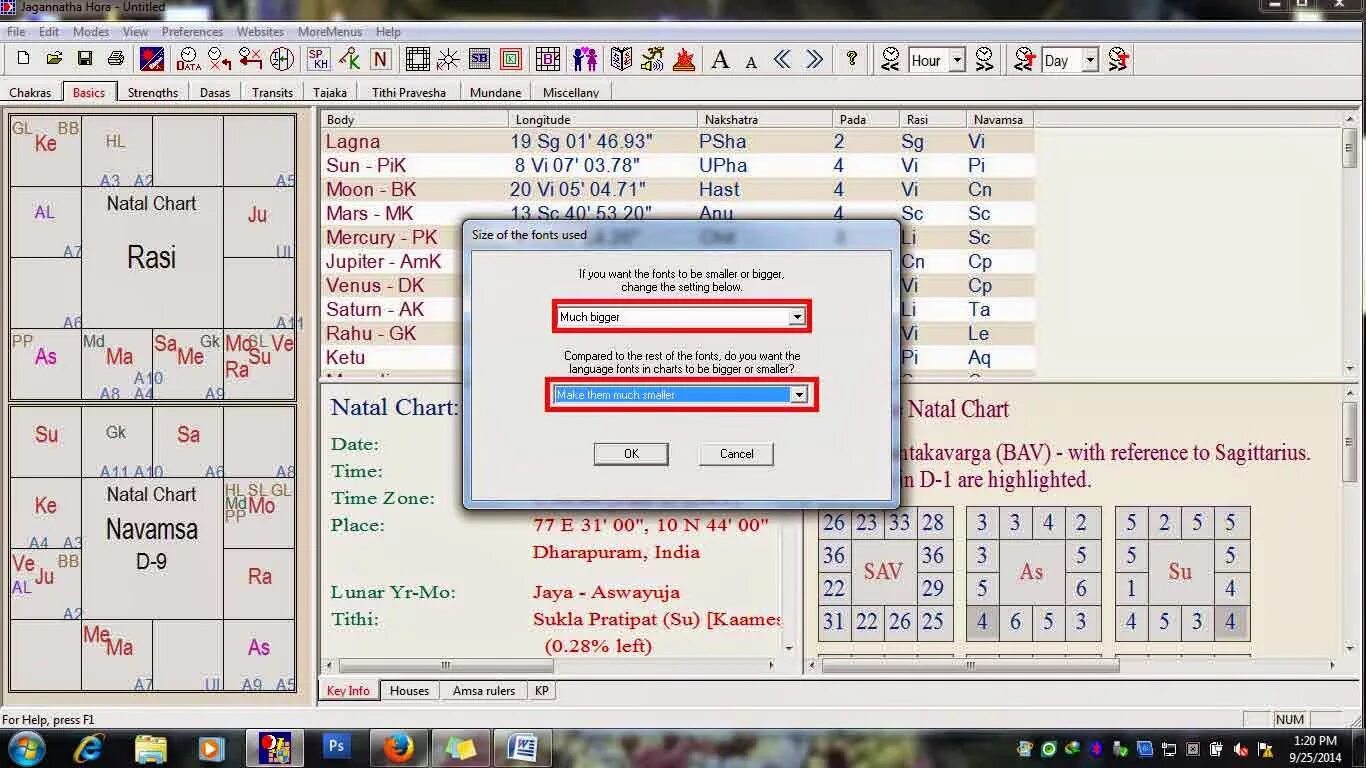
Task: Step time backward with clock icon beside Hour
Action: coord(890,59)
